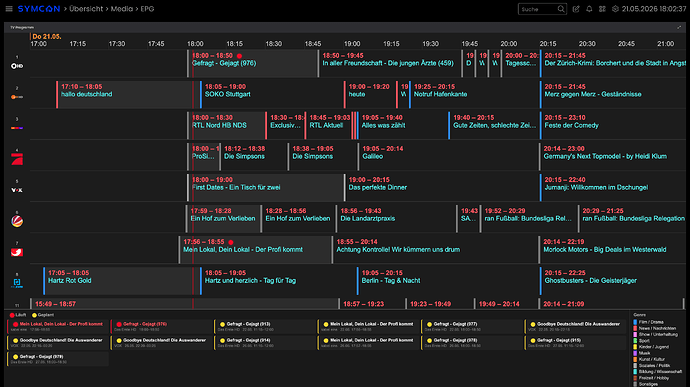This screenshot has width=690, height=387.
Task: Select the Sat.1 channel logo
Action: (17, 221)
